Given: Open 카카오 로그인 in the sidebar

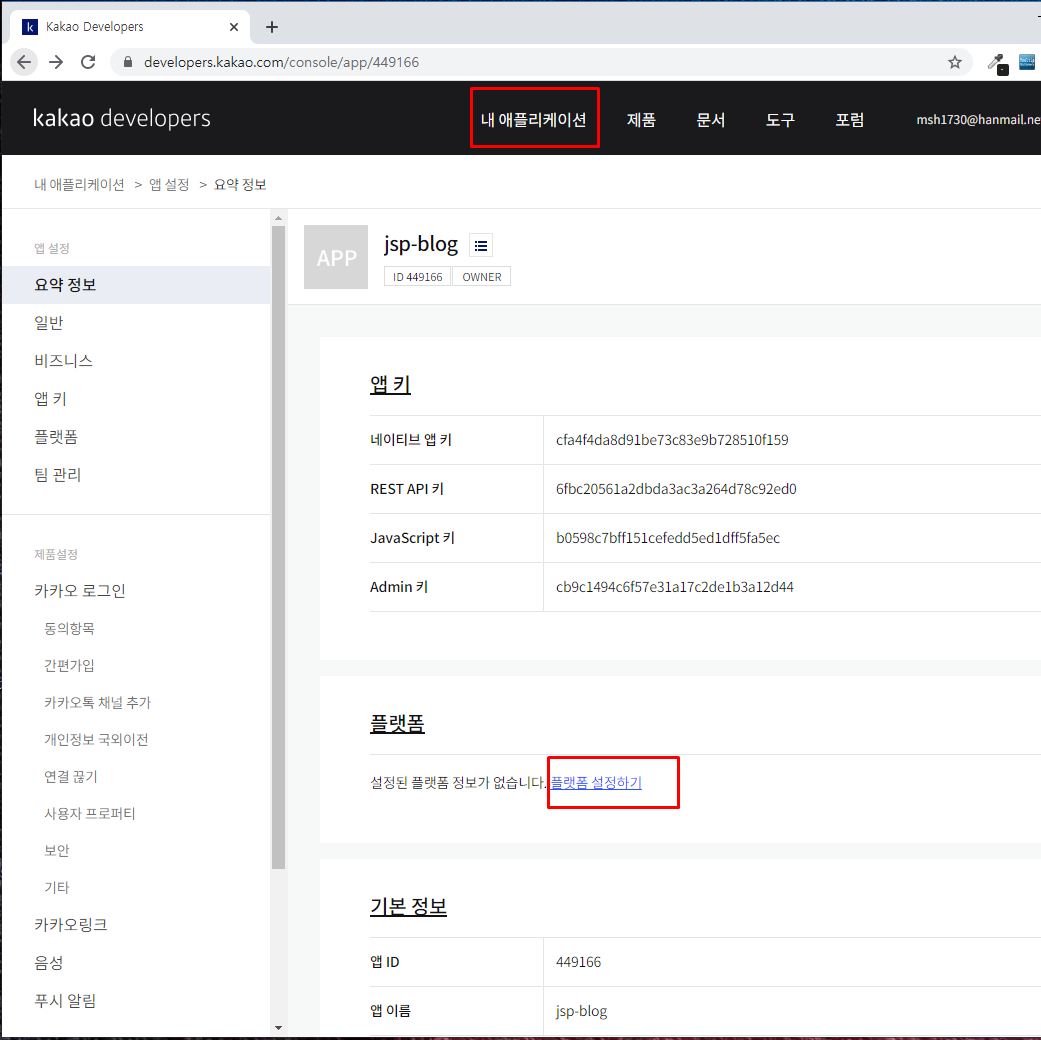Looking at the screenshot, I should (x=80, y=591).
